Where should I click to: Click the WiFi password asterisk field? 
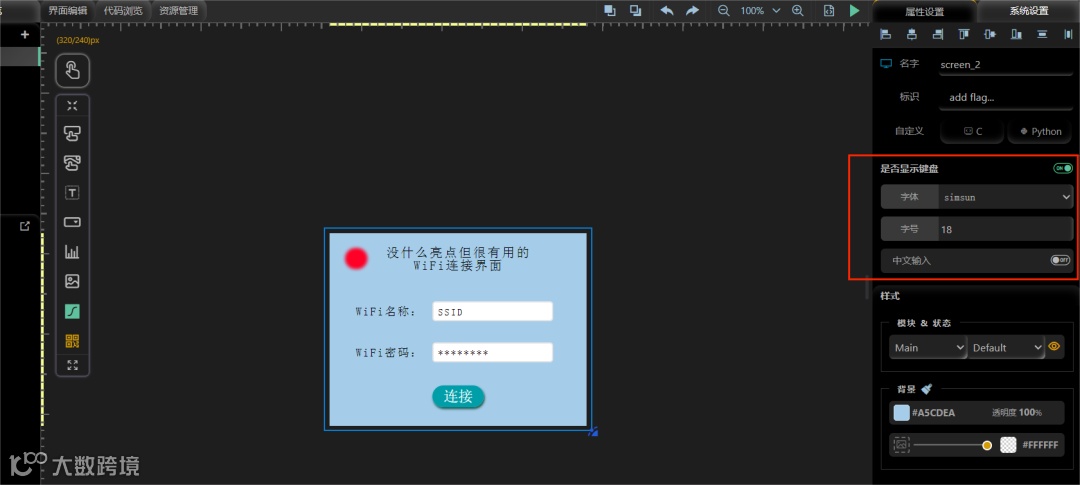point(492,353)
